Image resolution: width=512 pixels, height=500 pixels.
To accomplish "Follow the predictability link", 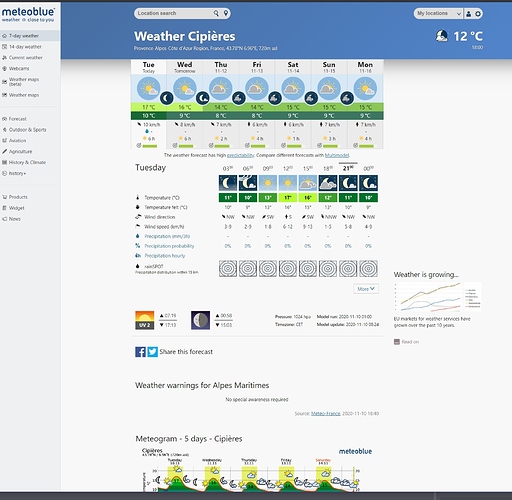I will click(x=240, y=155).
